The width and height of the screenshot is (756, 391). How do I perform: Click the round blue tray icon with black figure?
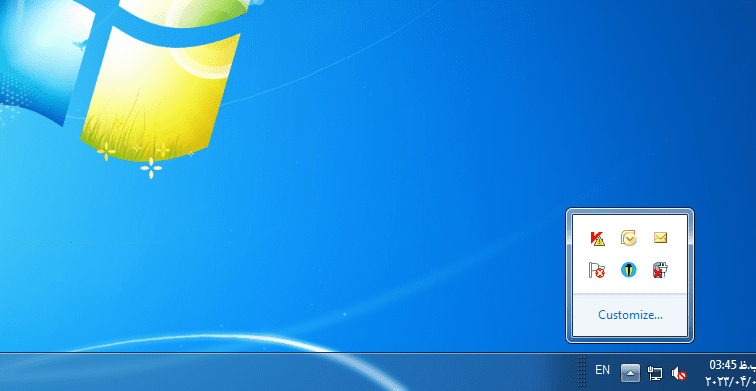(628, 270)
